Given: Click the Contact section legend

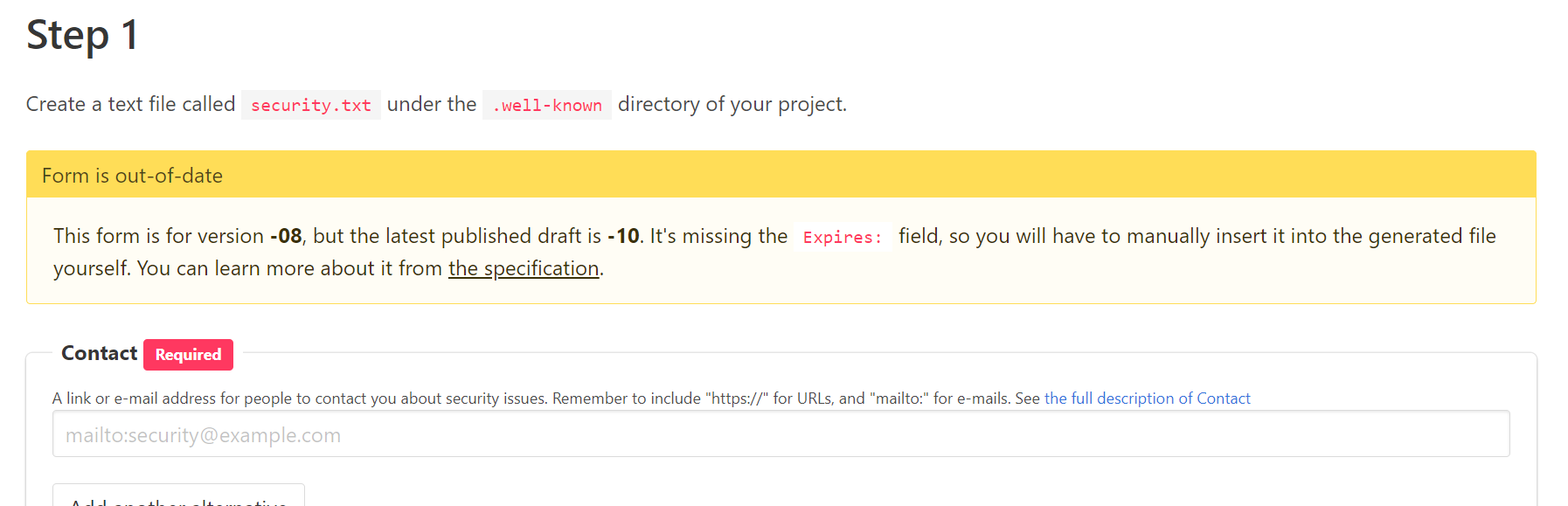Looking at the screenshot, I should point(99,353).
